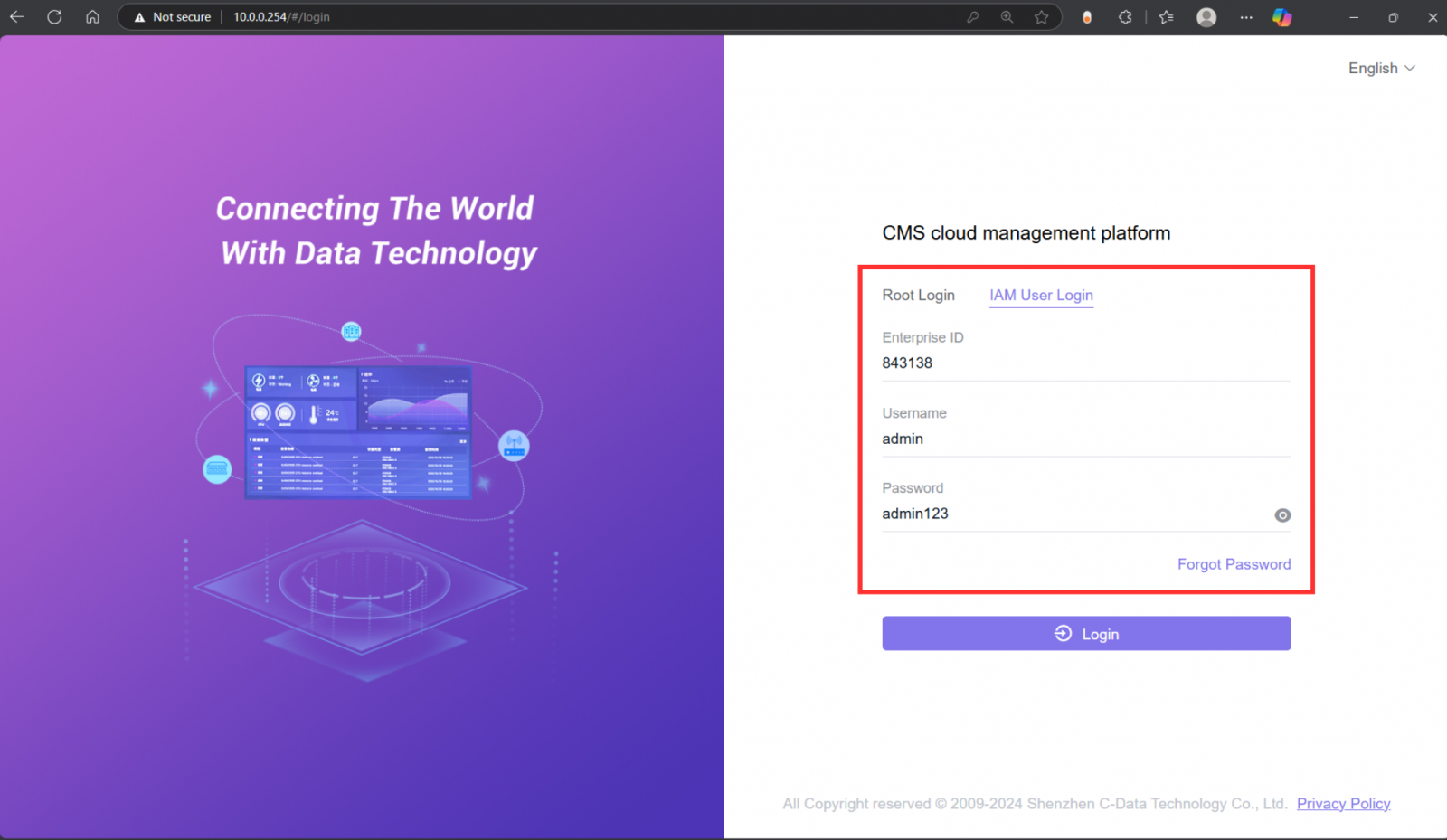Click the browser back arrow
The height and width of the screenshot is (840, 1447).
pos(16,16)
